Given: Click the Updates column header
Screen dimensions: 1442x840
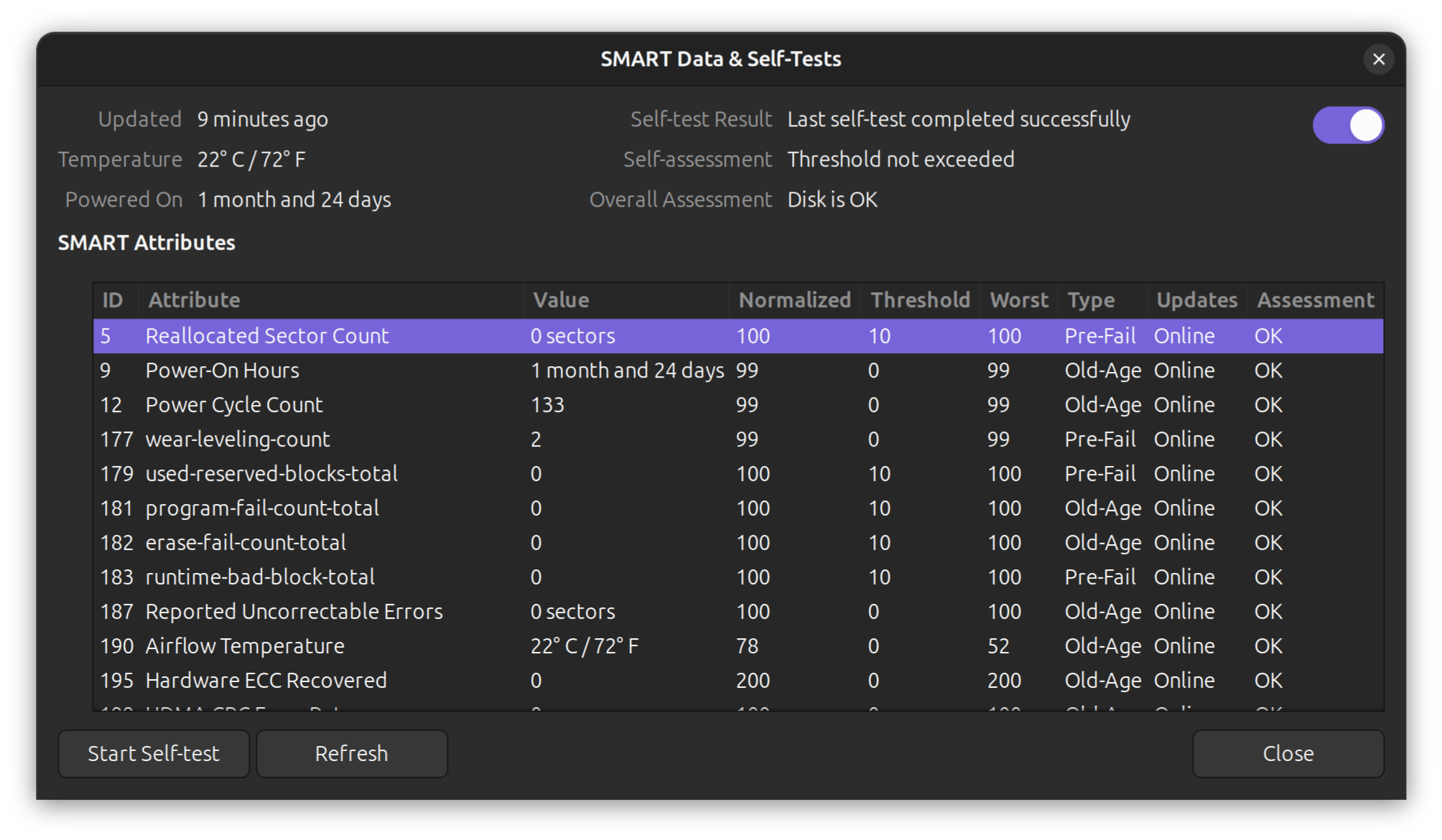Looking at the screenshot, I should coord(1196,300).
